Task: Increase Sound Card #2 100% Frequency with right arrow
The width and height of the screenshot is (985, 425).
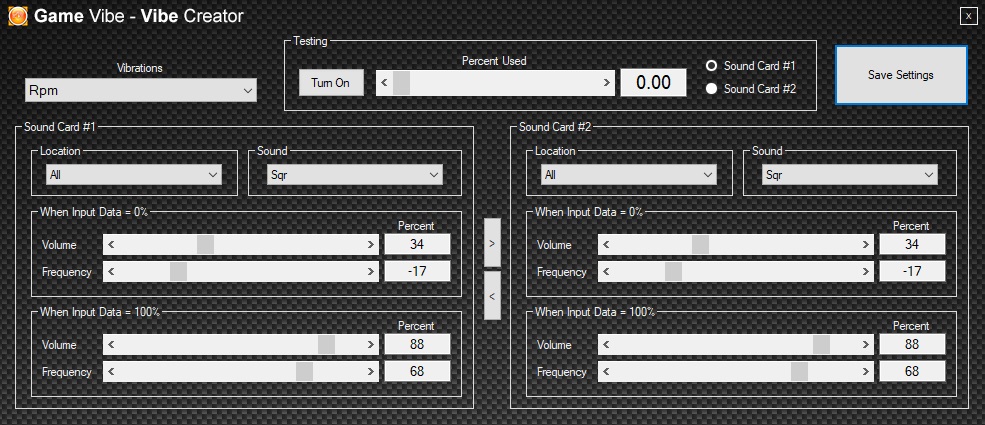Action: click(866, 371)
